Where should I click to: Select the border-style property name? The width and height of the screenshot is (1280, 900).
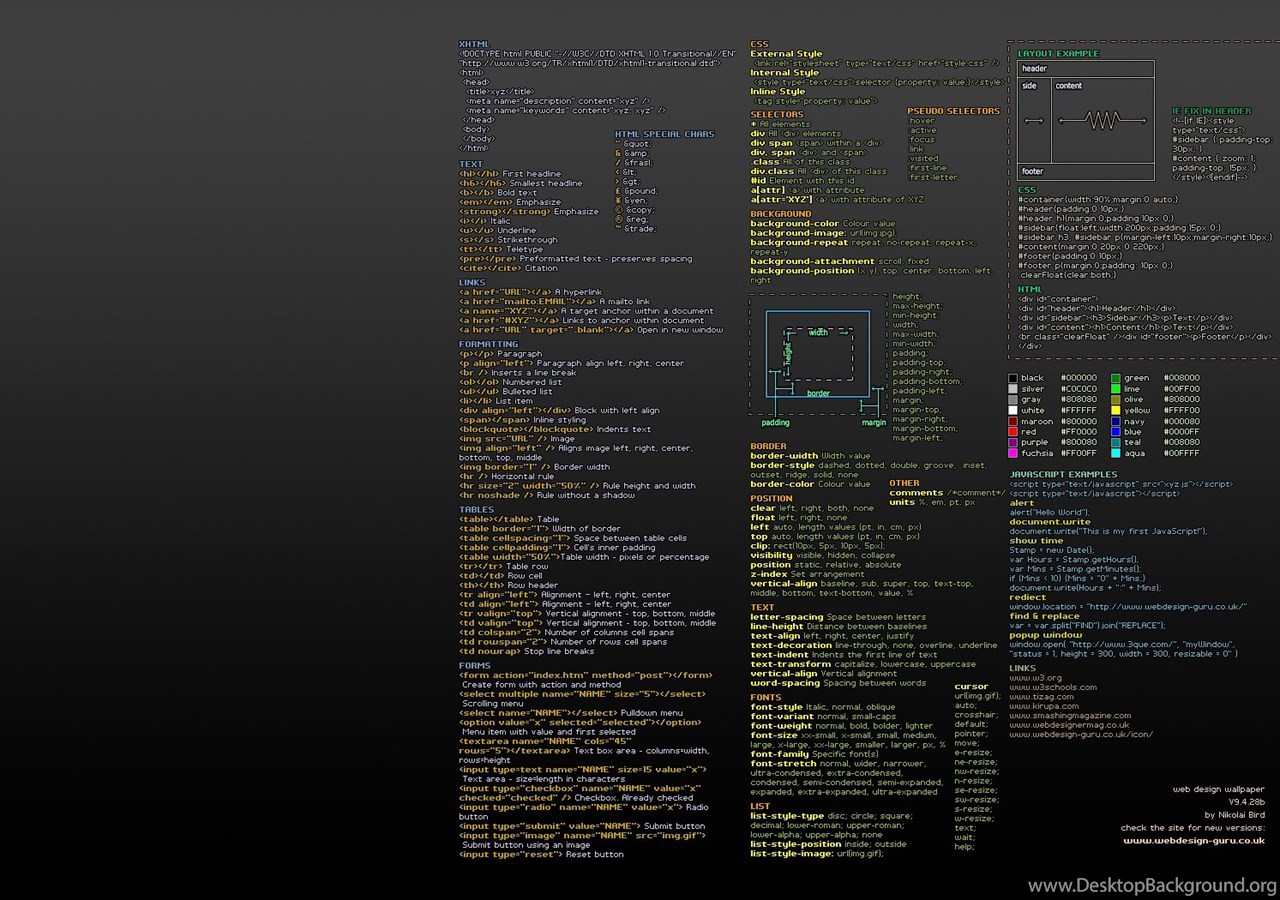point(782,465)
